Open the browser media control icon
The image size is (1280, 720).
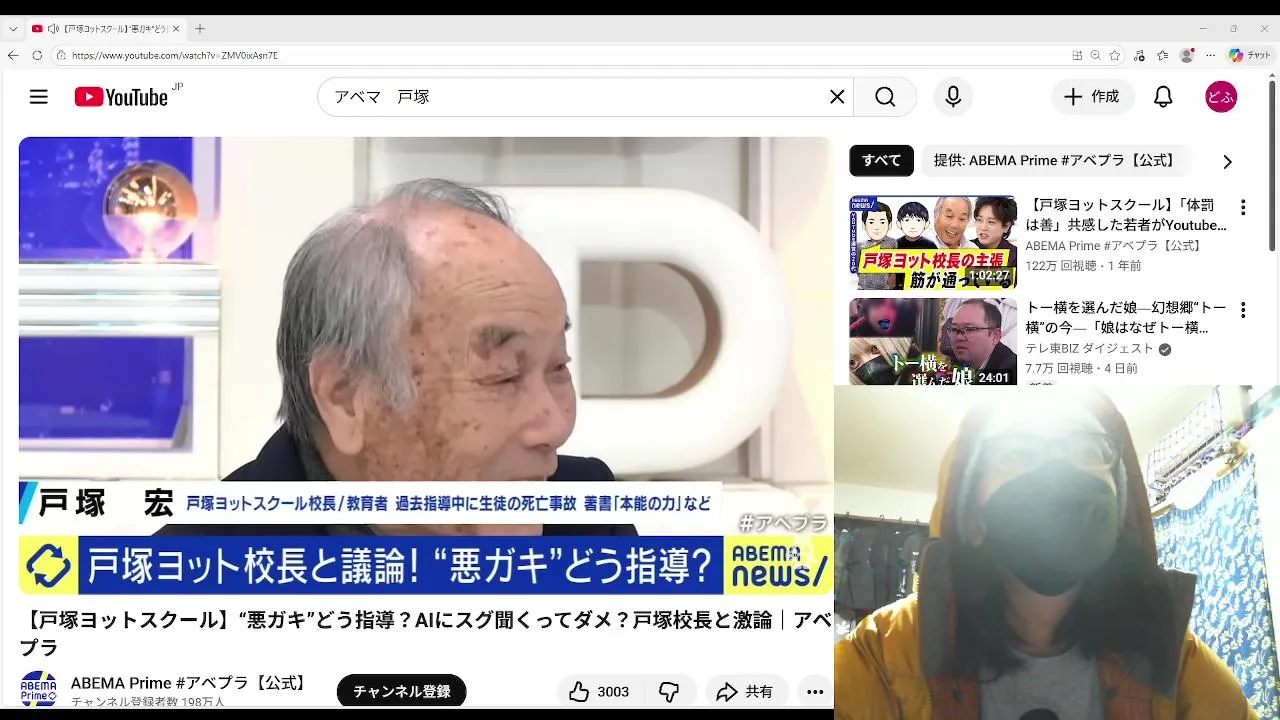click(1140, 55)
